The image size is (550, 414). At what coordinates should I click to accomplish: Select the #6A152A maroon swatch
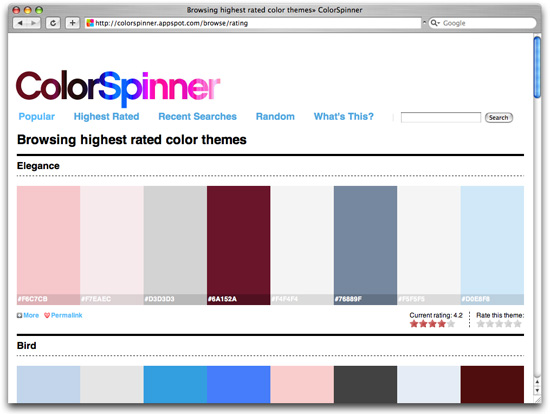tap(239, 245)
